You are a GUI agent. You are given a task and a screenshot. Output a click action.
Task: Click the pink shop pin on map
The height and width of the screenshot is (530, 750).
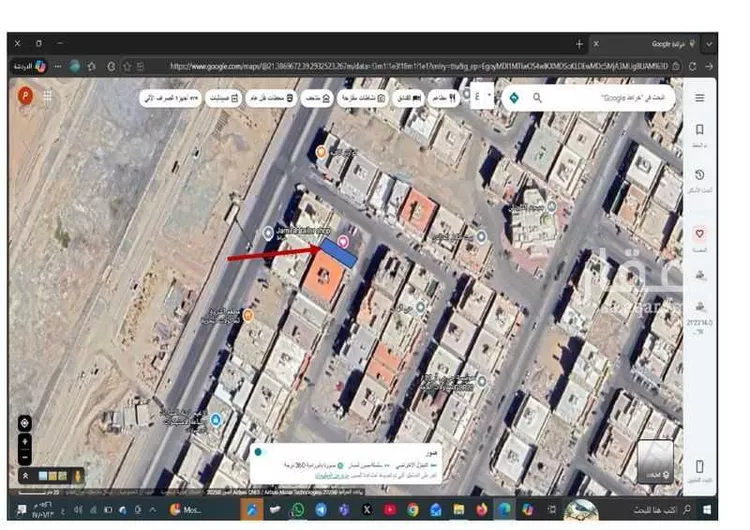pos(344,241)
